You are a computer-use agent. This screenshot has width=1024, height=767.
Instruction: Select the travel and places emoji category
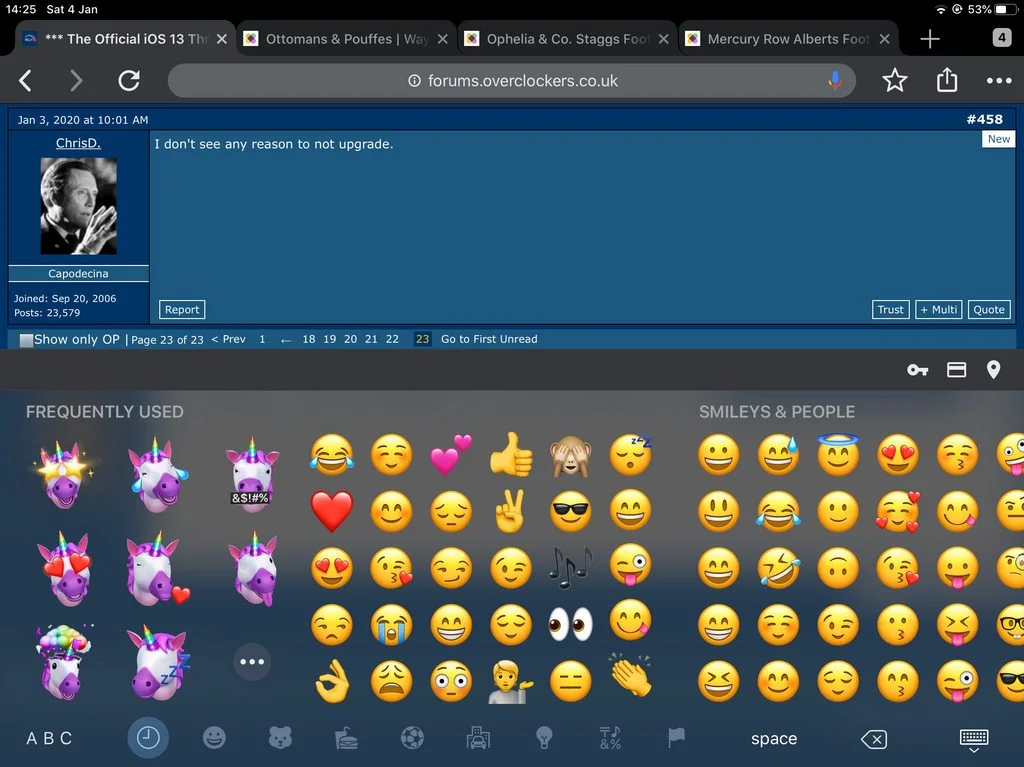click(x=478, y=738)
